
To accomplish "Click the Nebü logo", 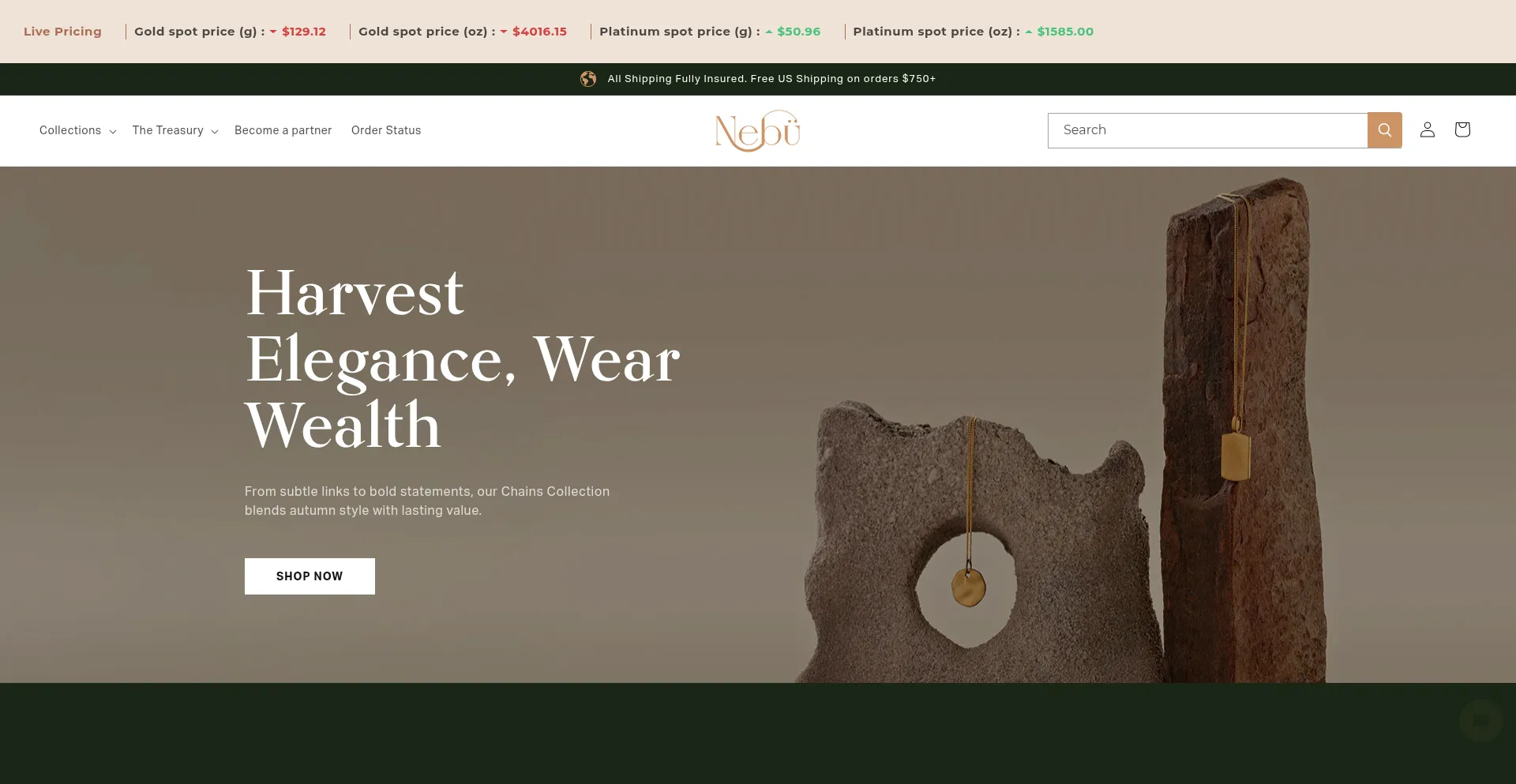I will pyautogui.click(x=757, y=131).
